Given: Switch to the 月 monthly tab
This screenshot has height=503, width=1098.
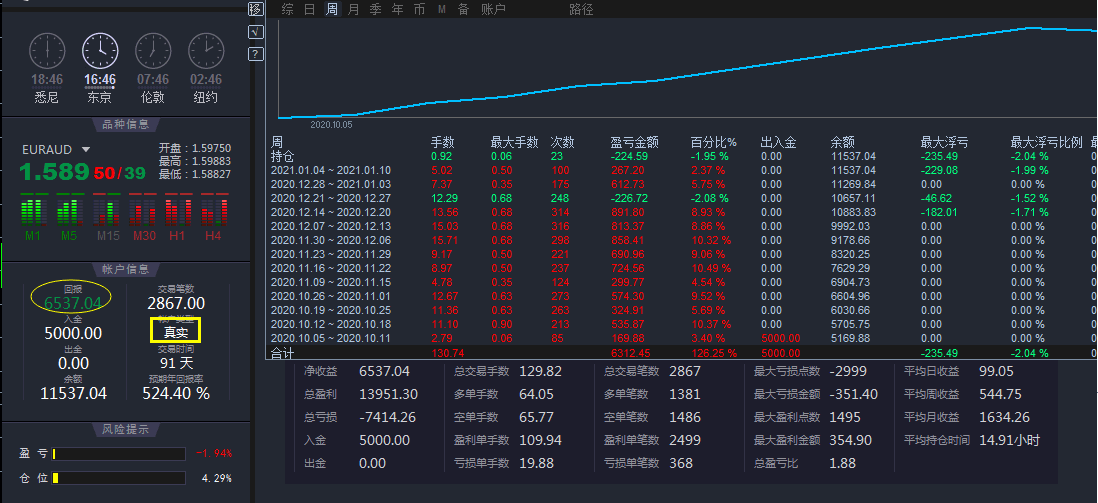Looking at the screenshot, I should pos(354,9).
